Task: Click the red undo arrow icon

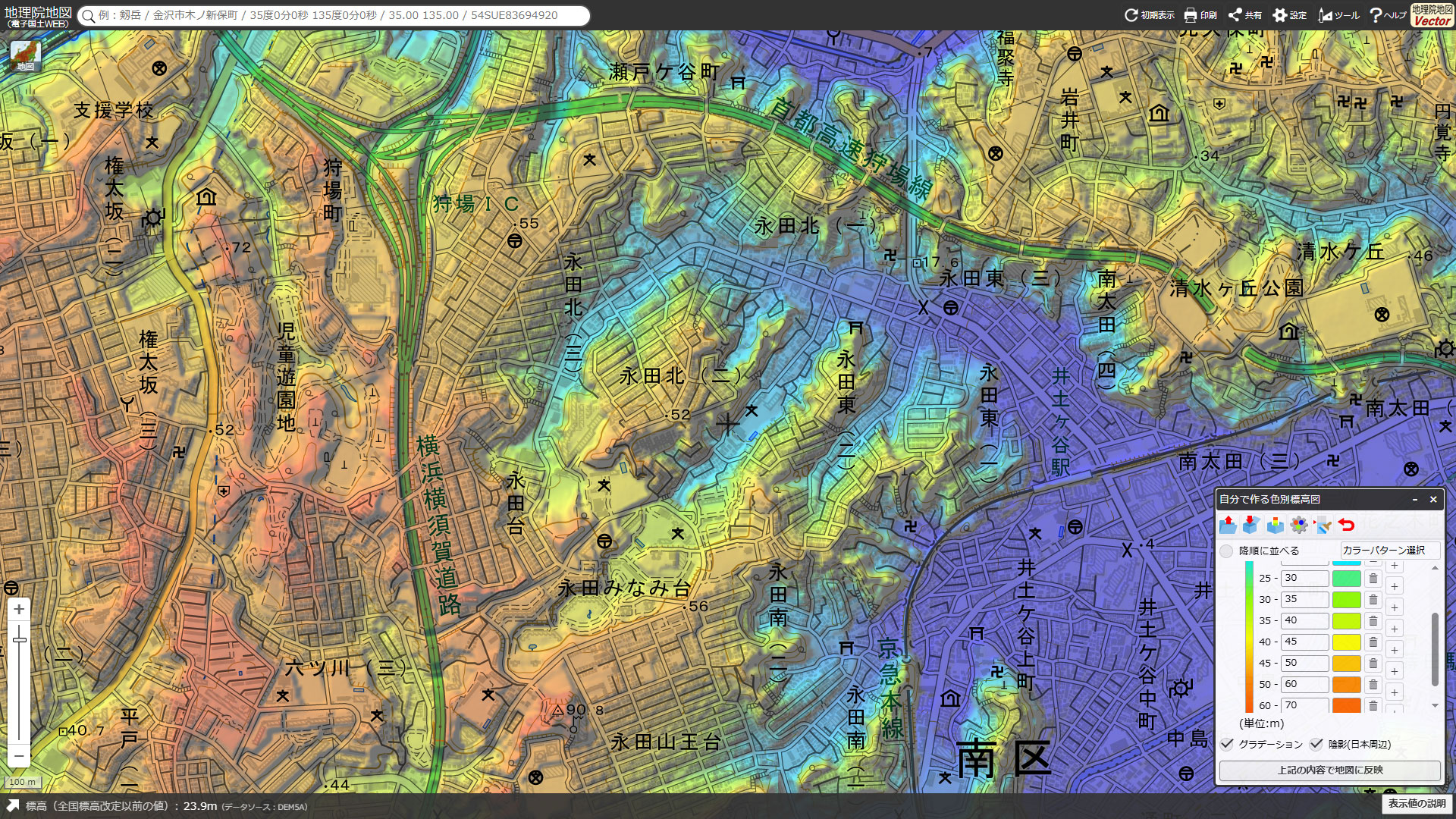Action: tap(1346, 525)
